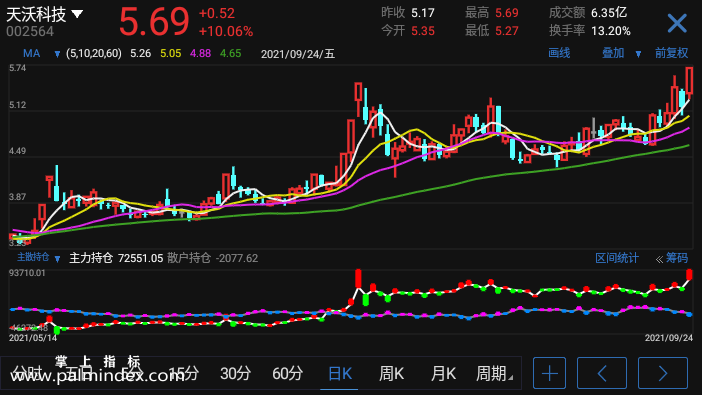Image resolution: width=702 pixels, height=395 pixels.
Task: Select the 60分 period tab
Action: pyautogui.click(x=287, y=373)
